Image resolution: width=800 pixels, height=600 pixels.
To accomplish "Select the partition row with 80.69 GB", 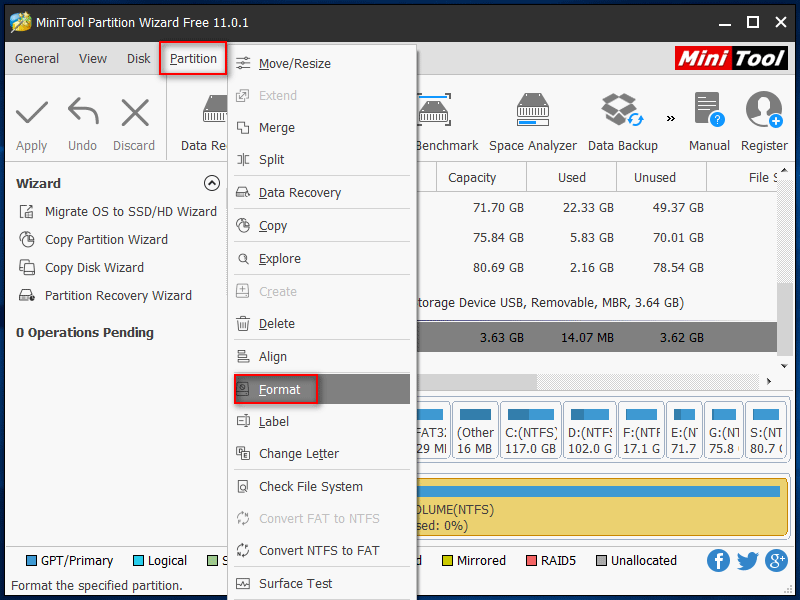I will pos(597,268).
